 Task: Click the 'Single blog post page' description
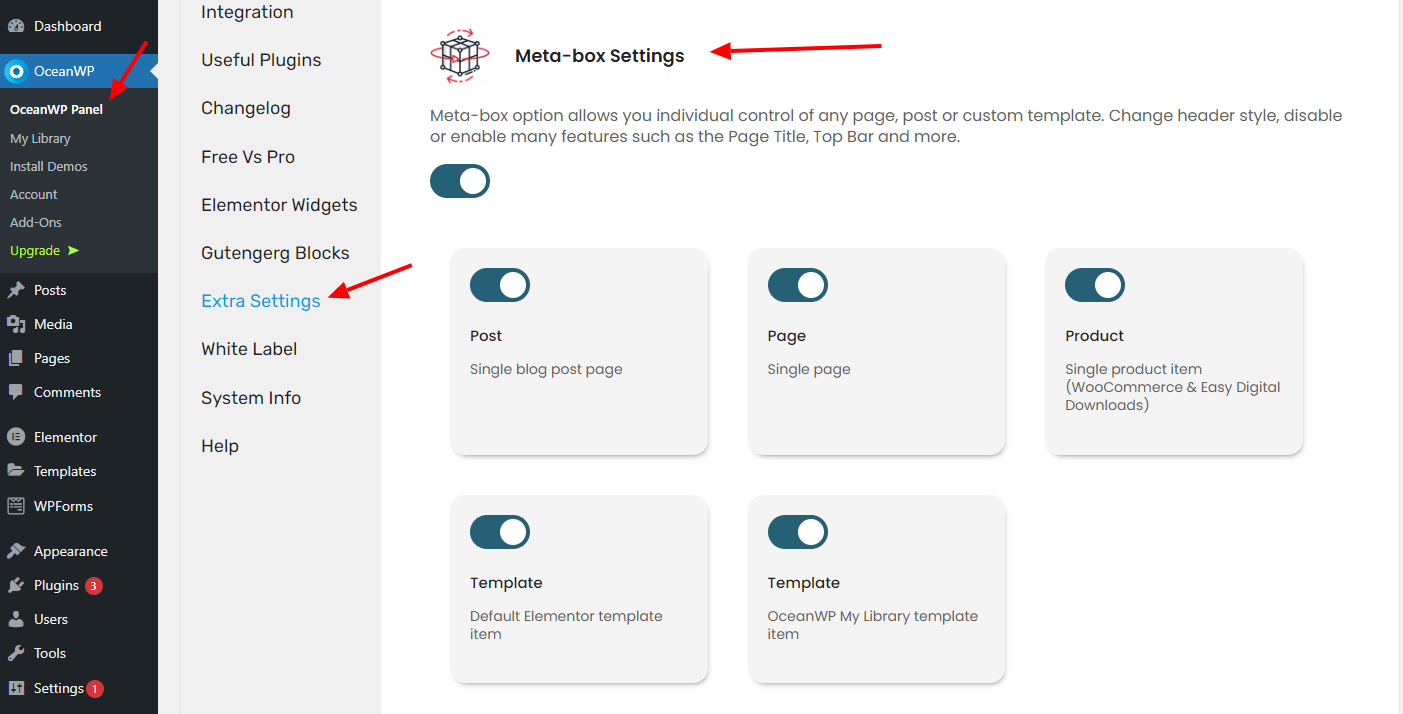click(x=546, y=369)
